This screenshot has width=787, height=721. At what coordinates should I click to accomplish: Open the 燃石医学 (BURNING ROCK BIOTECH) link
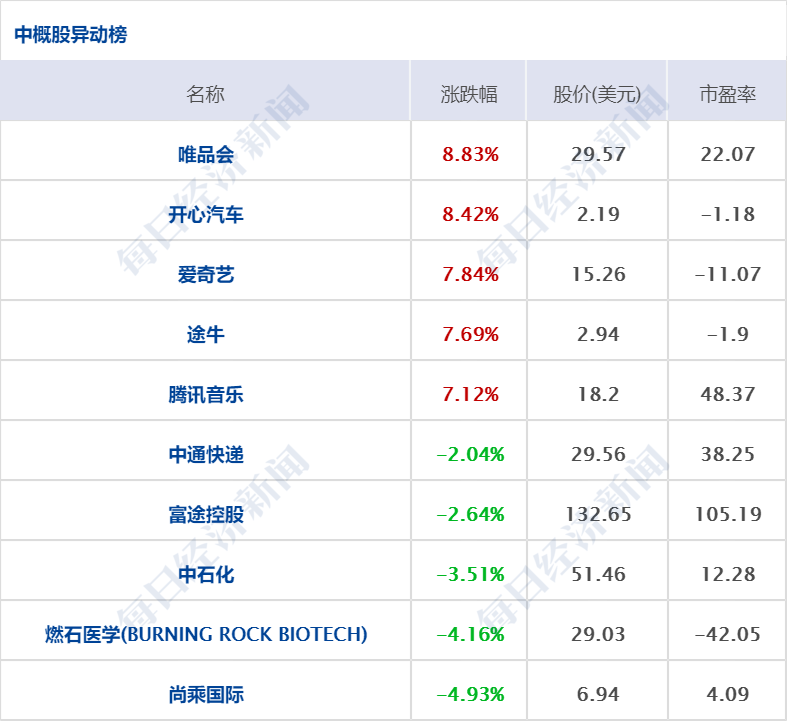(206, 634)
